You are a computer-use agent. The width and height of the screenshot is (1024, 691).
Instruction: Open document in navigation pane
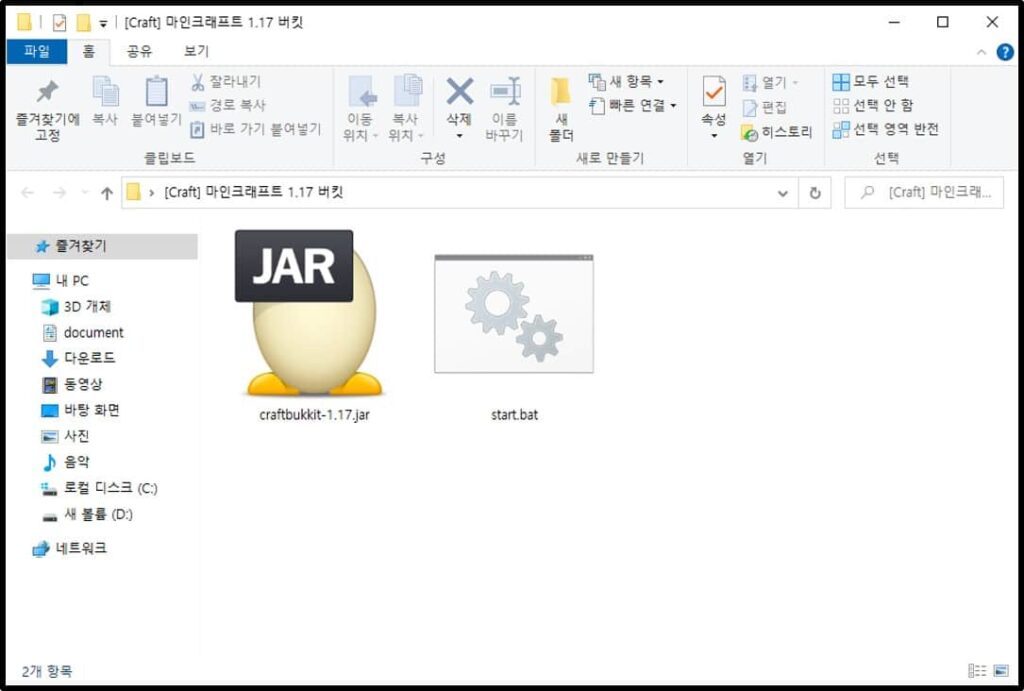point(82,332)
